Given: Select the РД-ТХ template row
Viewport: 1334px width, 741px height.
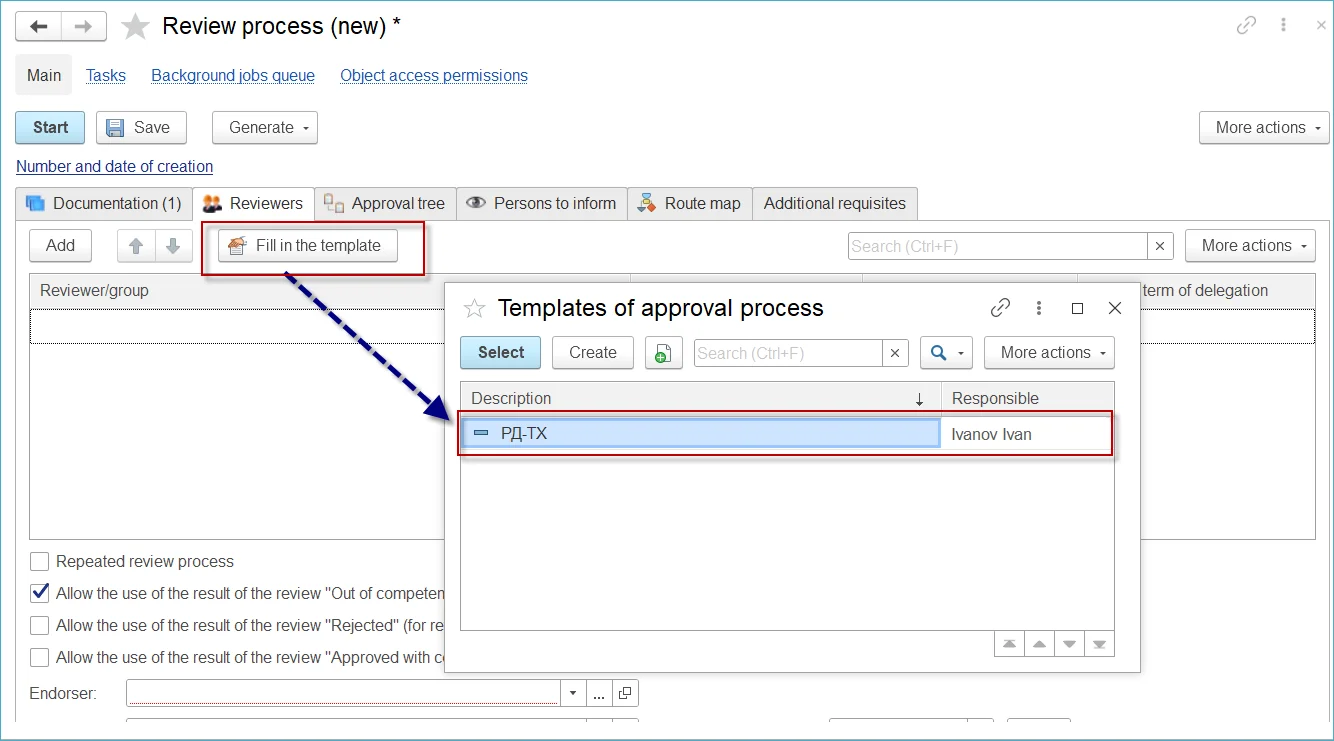Looking at the screenshot, I should click(700, 434).
